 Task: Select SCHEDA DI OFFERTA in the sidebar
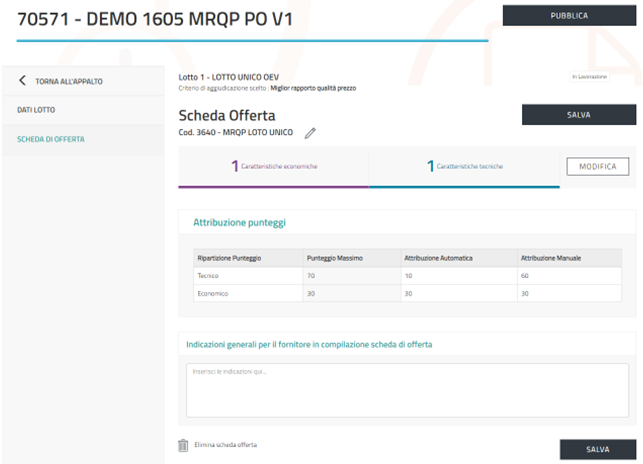click(51, 139)
